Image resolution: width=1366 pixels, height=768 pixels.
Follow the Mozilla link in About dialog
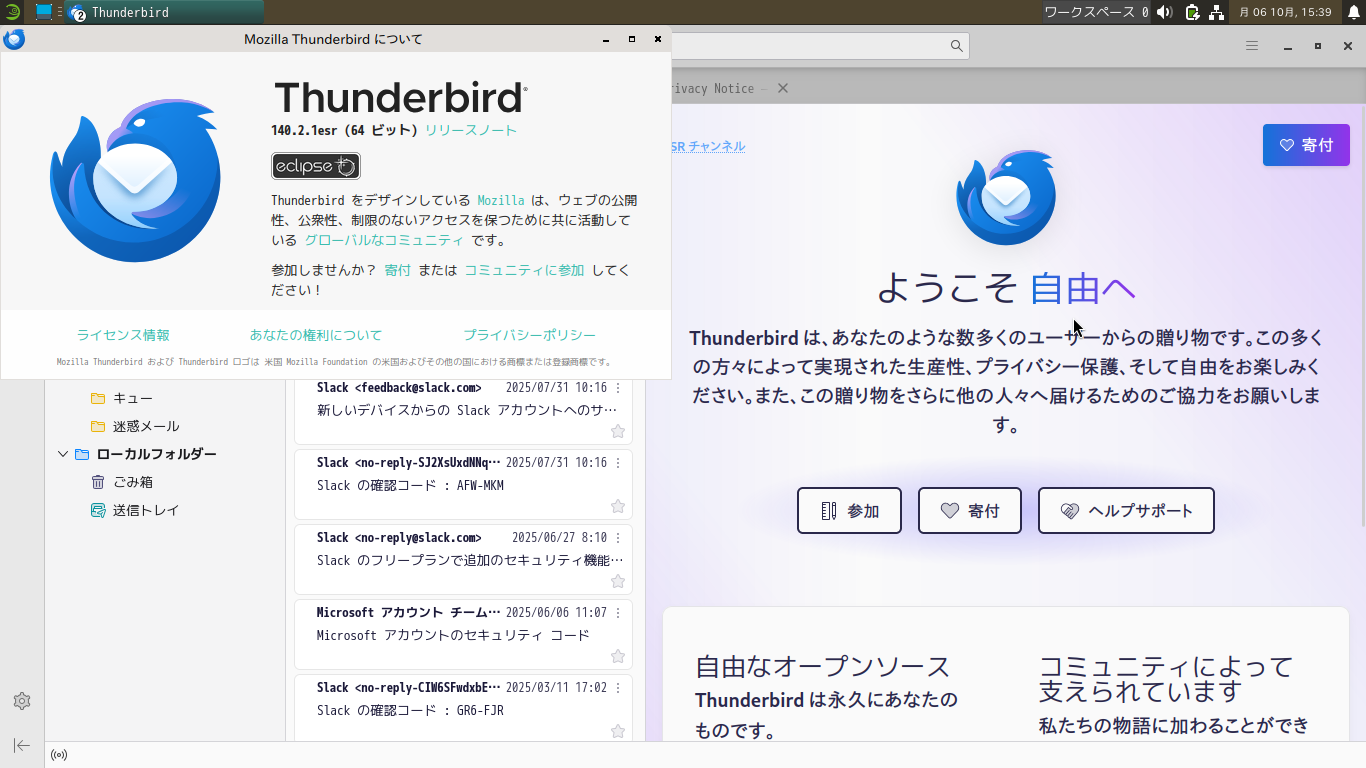click(x=501, y=200)
